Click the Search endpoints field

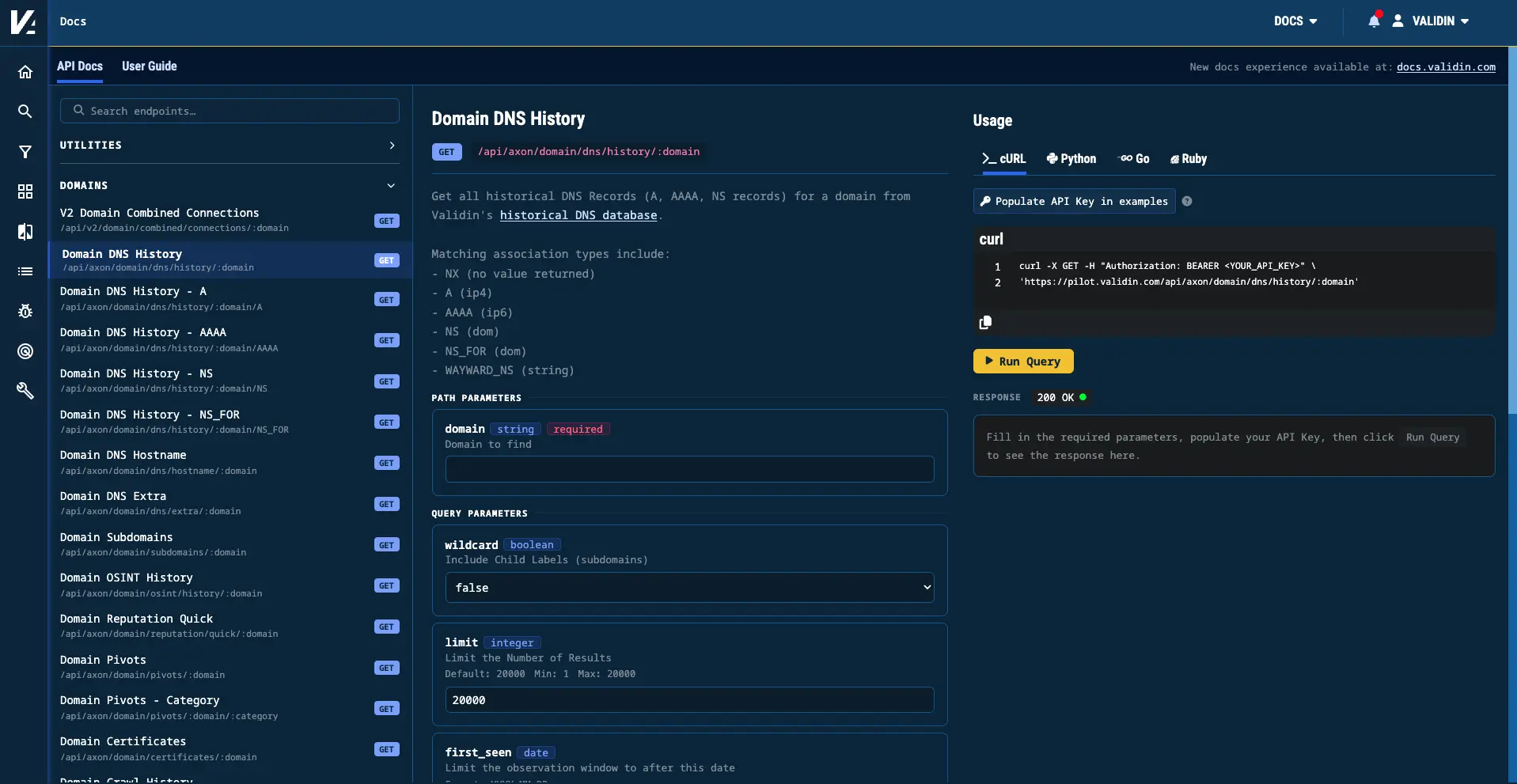click(229, 111)
